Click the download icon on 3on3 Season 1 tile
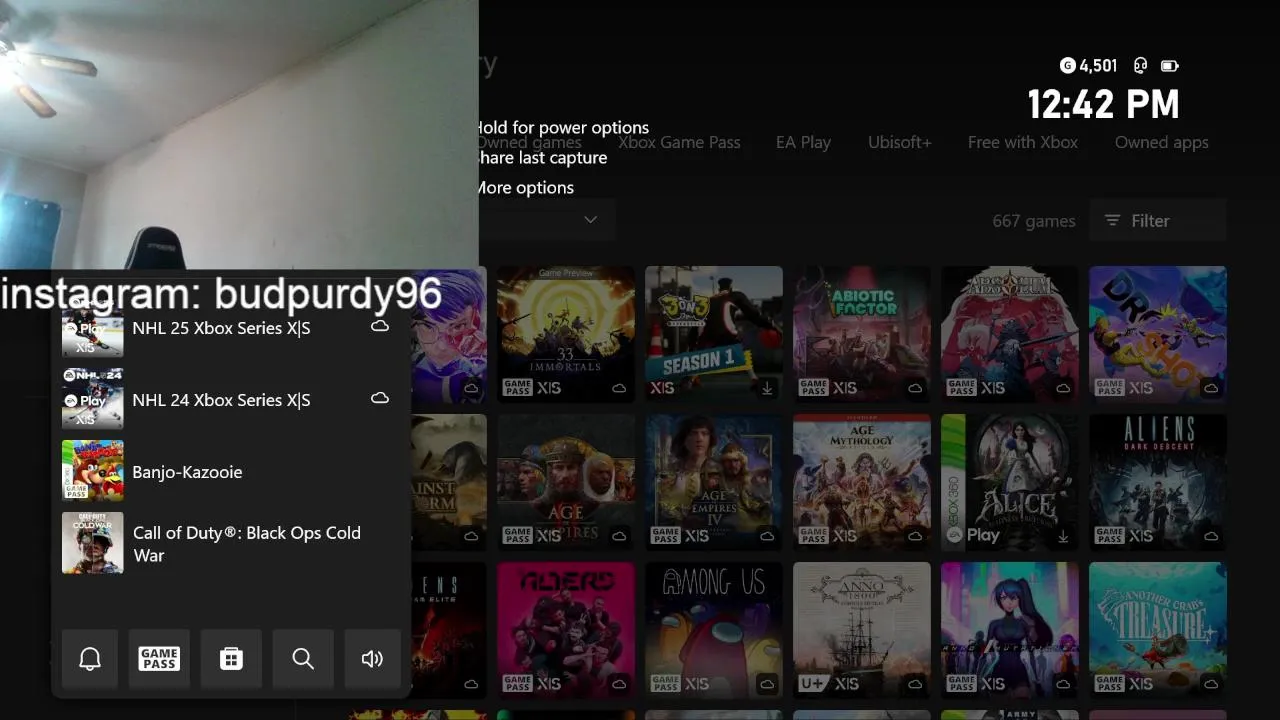1280x720 pixels. point(767,388)
